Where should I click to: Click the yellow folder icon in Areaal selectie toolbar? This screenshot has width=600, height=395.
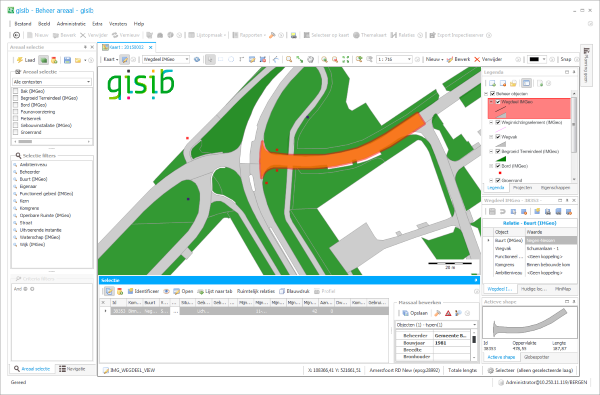click(78, 60)
